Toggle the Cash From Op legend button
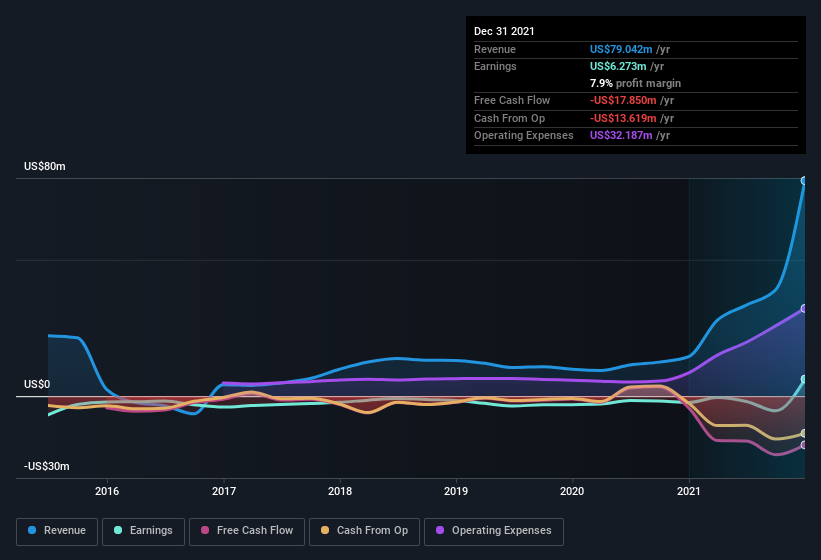821x560 pixels. (364, 531)
